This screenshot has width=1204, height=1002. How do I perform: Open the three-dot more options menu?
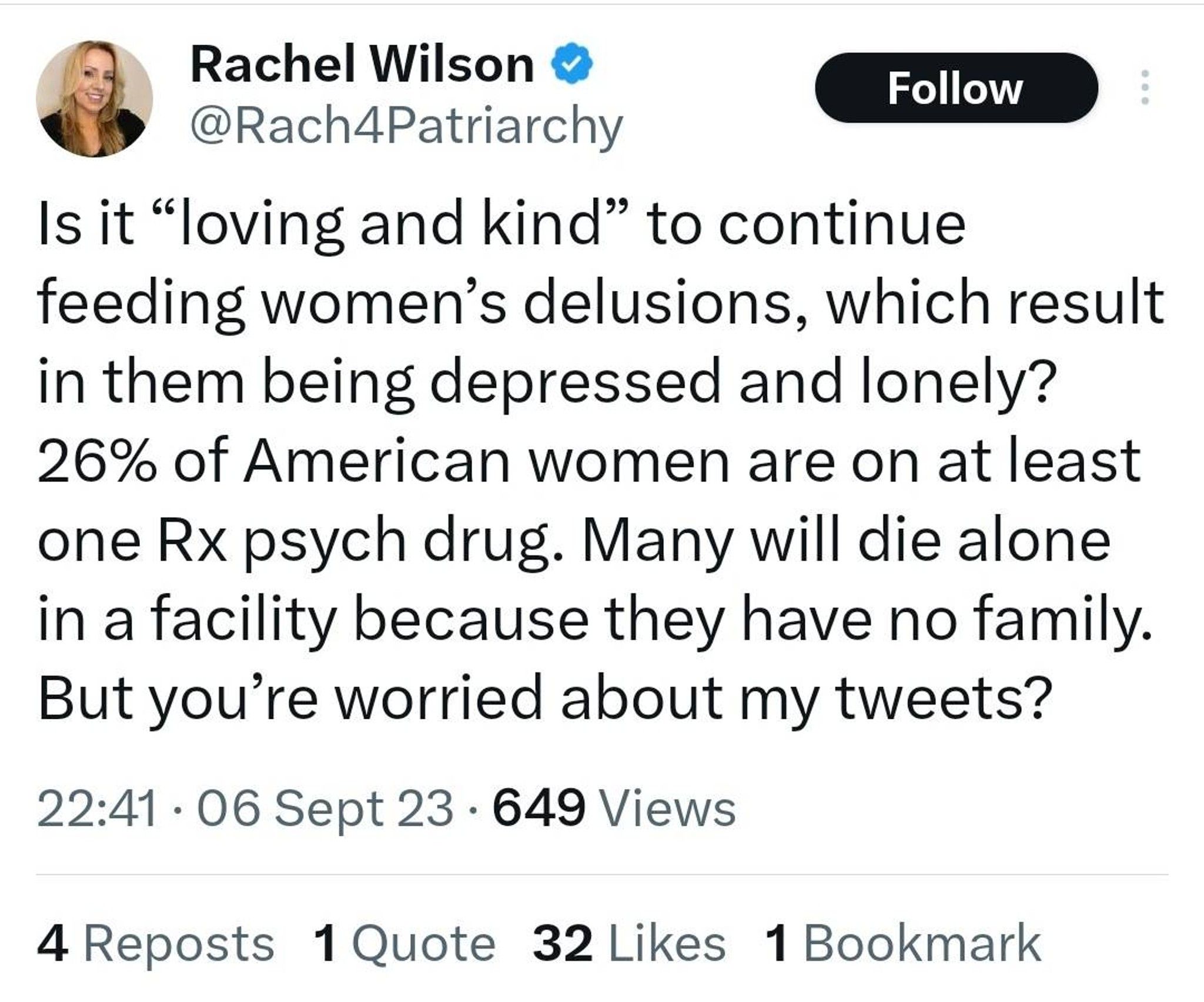click(x=1144, y=88)
